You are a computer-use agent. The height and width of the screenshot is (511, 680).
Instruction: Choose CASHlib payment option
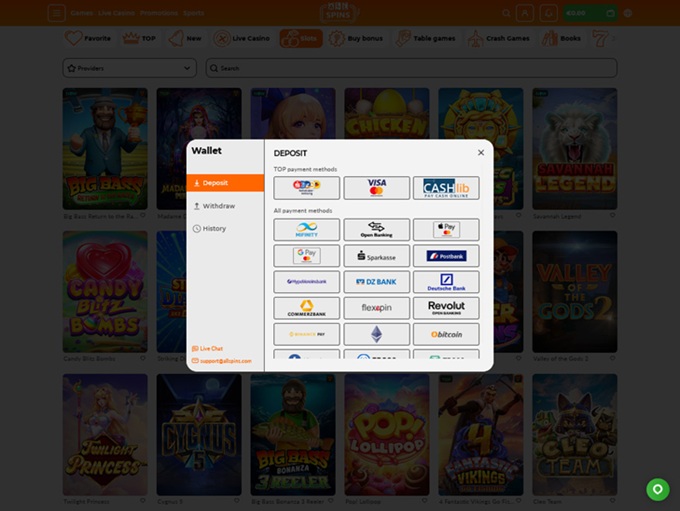coord(445,188)
